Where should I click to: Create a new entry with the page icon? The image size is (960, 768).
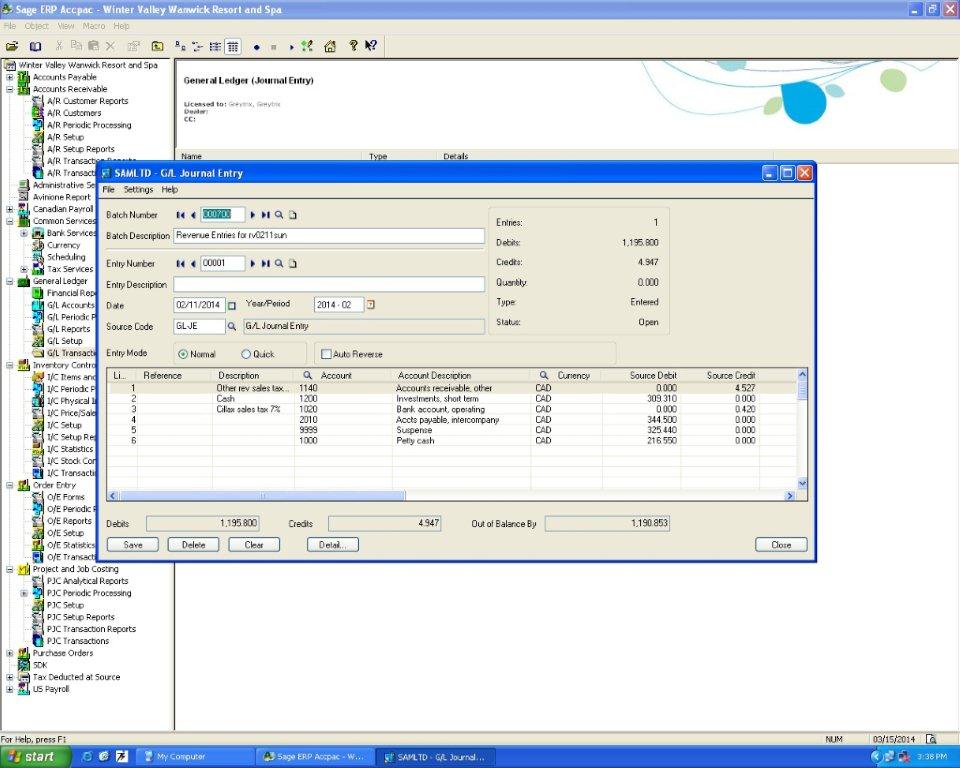click(293, 263)
